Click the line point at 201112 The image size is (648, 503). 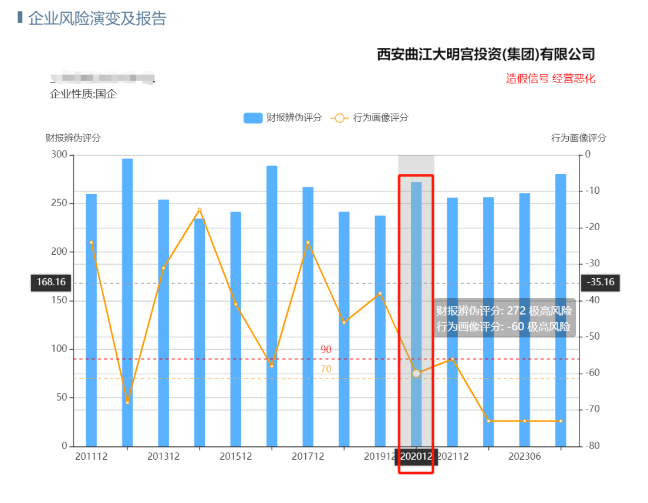[91, 242]
